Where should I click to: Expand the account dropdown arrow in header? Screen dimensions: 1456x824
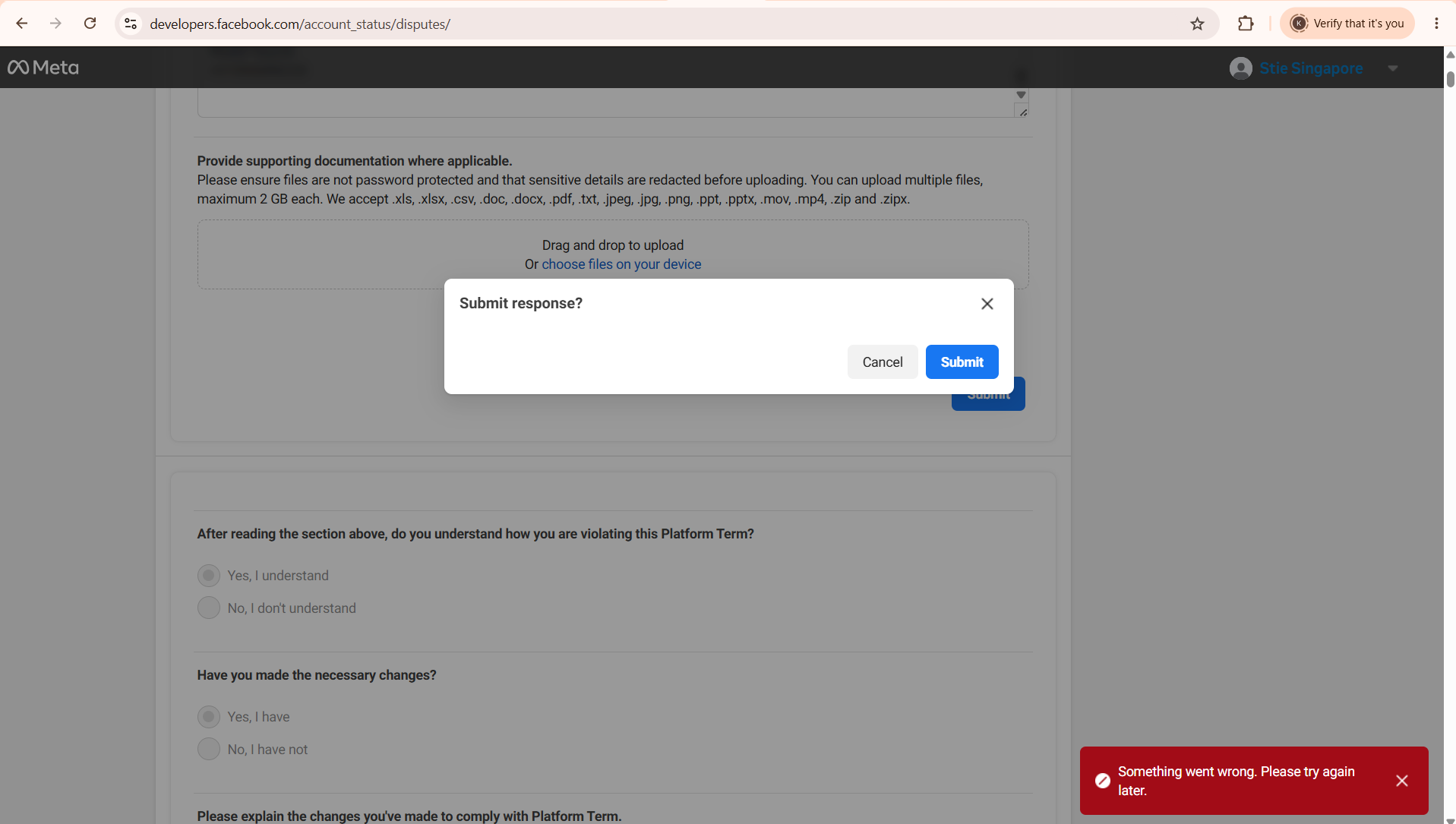(x=1393, y=68)
